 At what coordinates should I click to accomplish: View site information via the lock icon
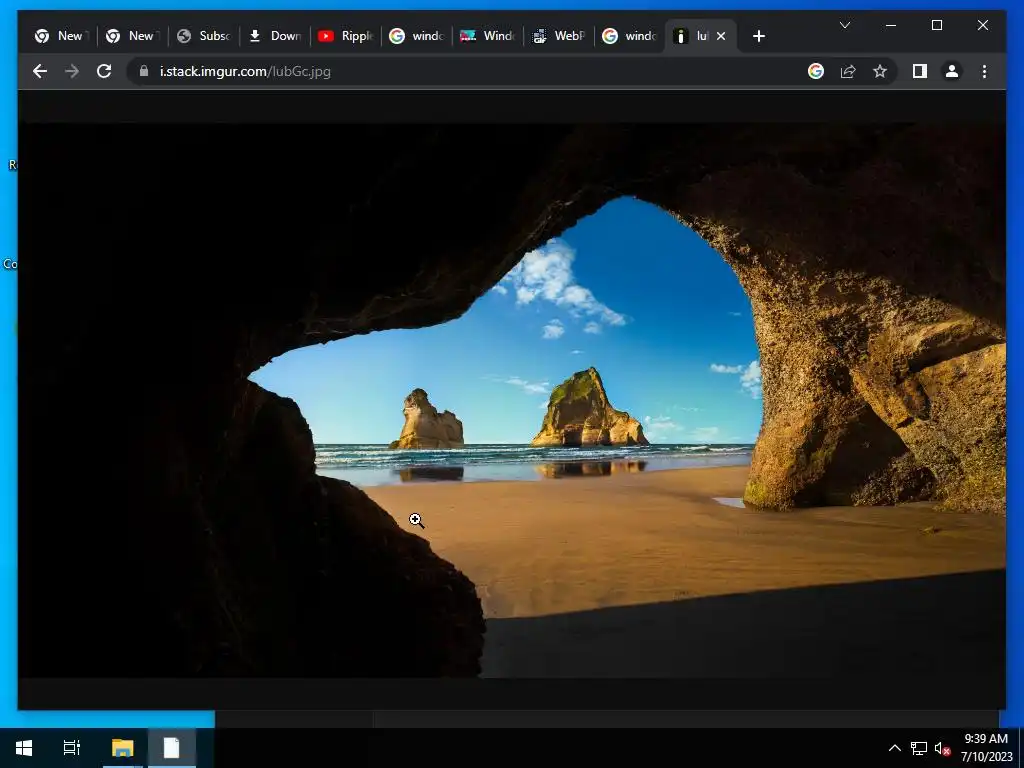pyautogui.click(x=143, y=71)
